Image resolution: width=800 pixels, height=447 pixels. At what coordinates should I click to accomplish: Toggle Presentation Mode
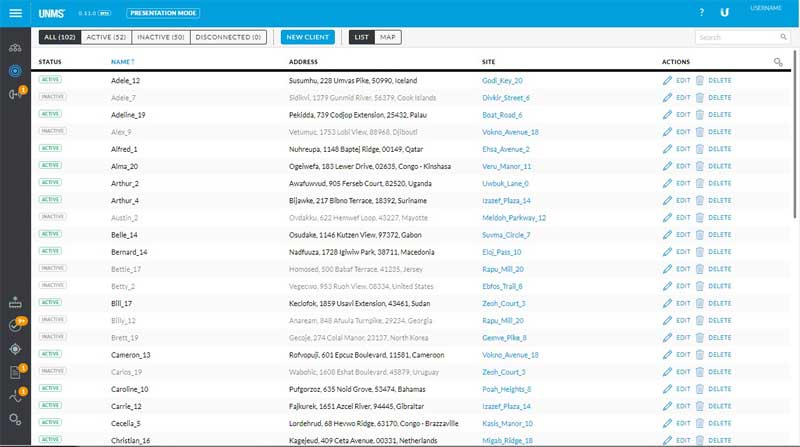pos(163,13)
